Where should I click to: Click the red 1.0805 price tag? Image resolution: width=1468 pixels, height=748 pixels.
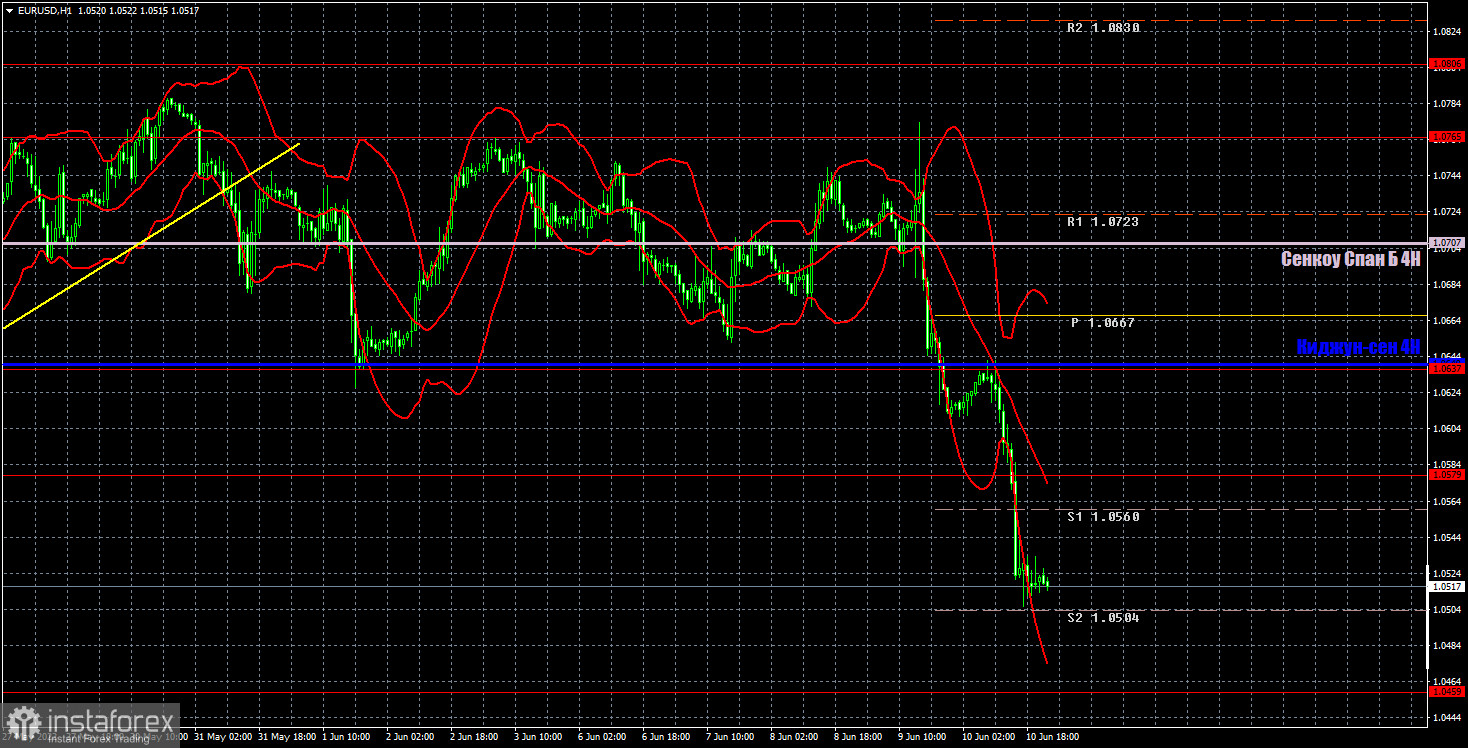1447,64
